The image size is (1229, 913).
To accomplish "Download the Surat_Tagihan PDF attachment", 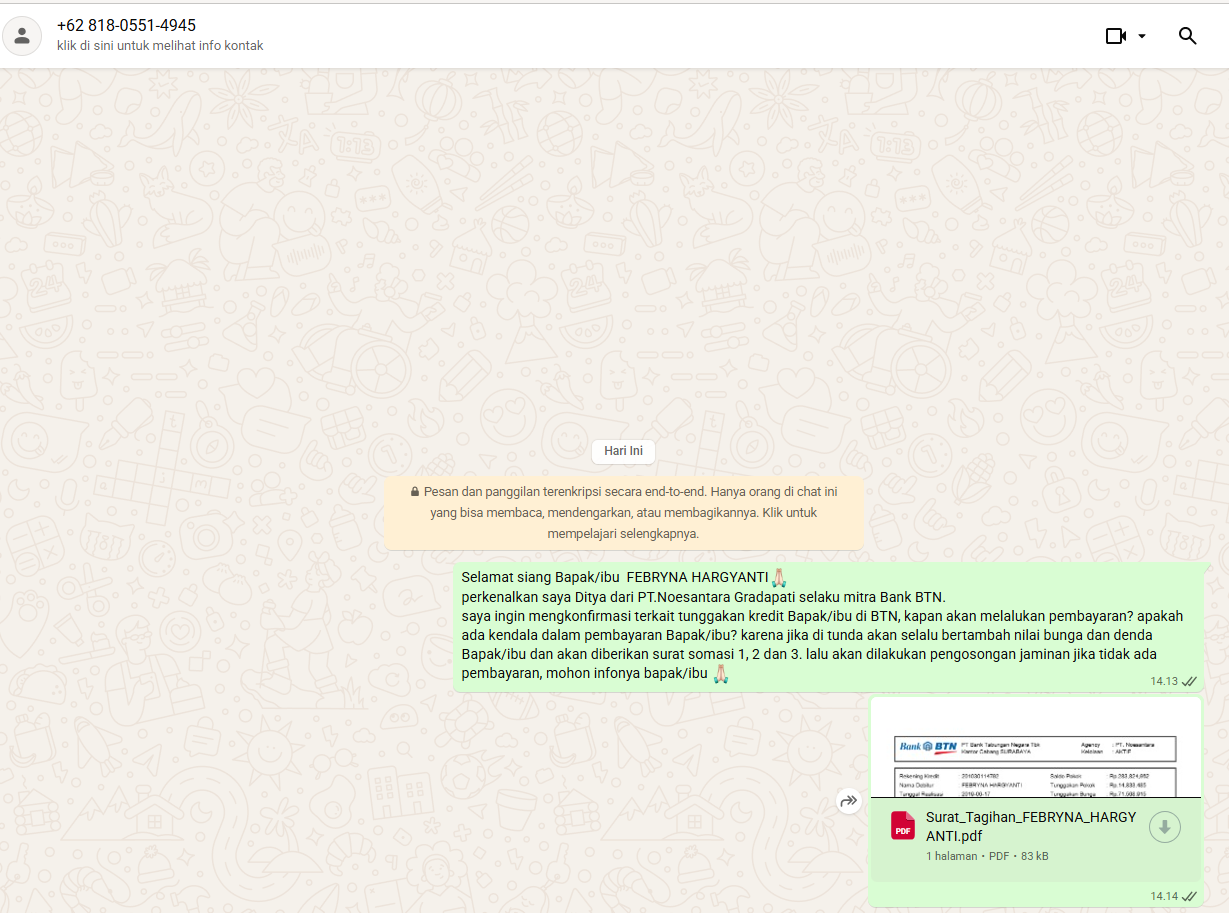I will (1164, 827).
